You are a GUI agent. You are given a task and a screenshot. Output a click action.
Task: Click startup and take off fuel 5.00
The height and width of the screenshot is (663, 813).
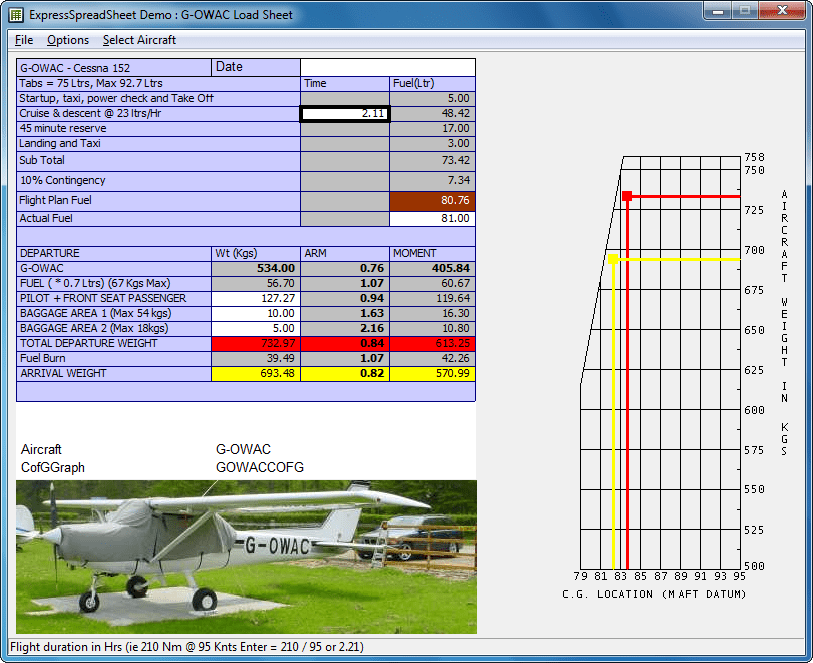point(432,98)
